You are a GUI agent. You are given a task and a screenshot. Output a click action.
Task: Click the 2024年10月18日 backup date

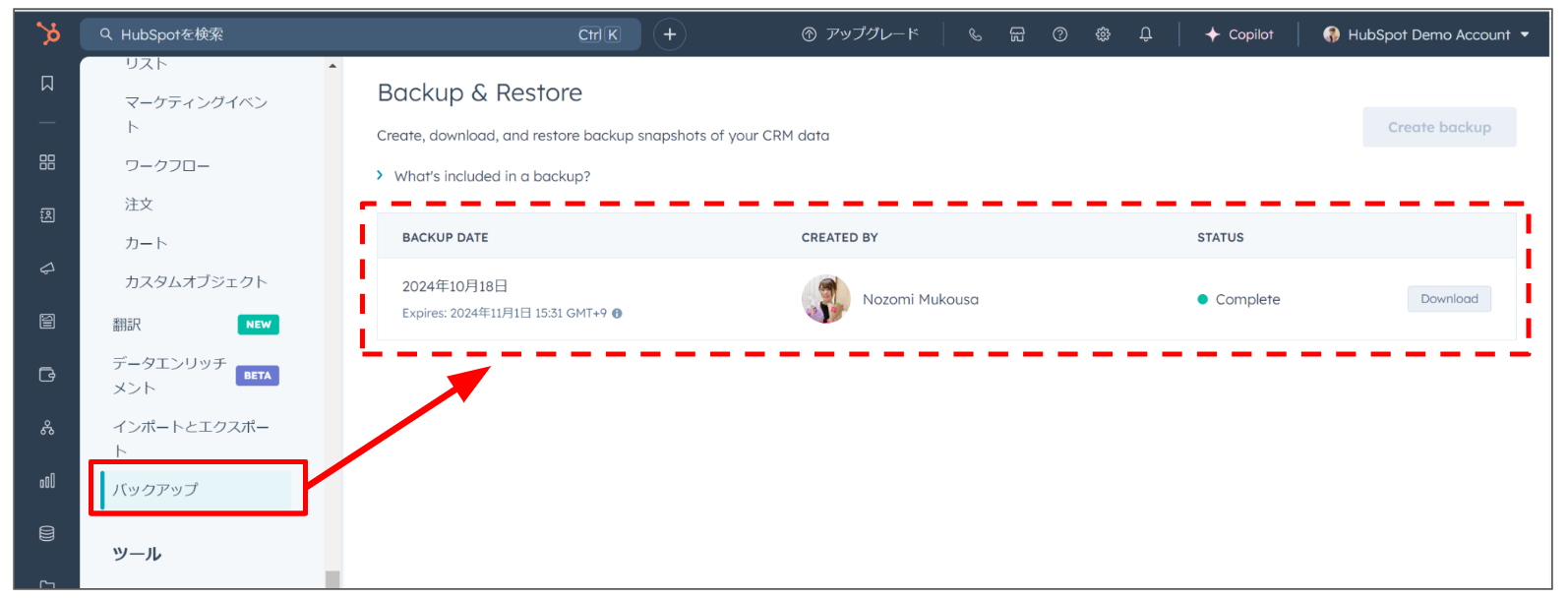click(454, 286)
